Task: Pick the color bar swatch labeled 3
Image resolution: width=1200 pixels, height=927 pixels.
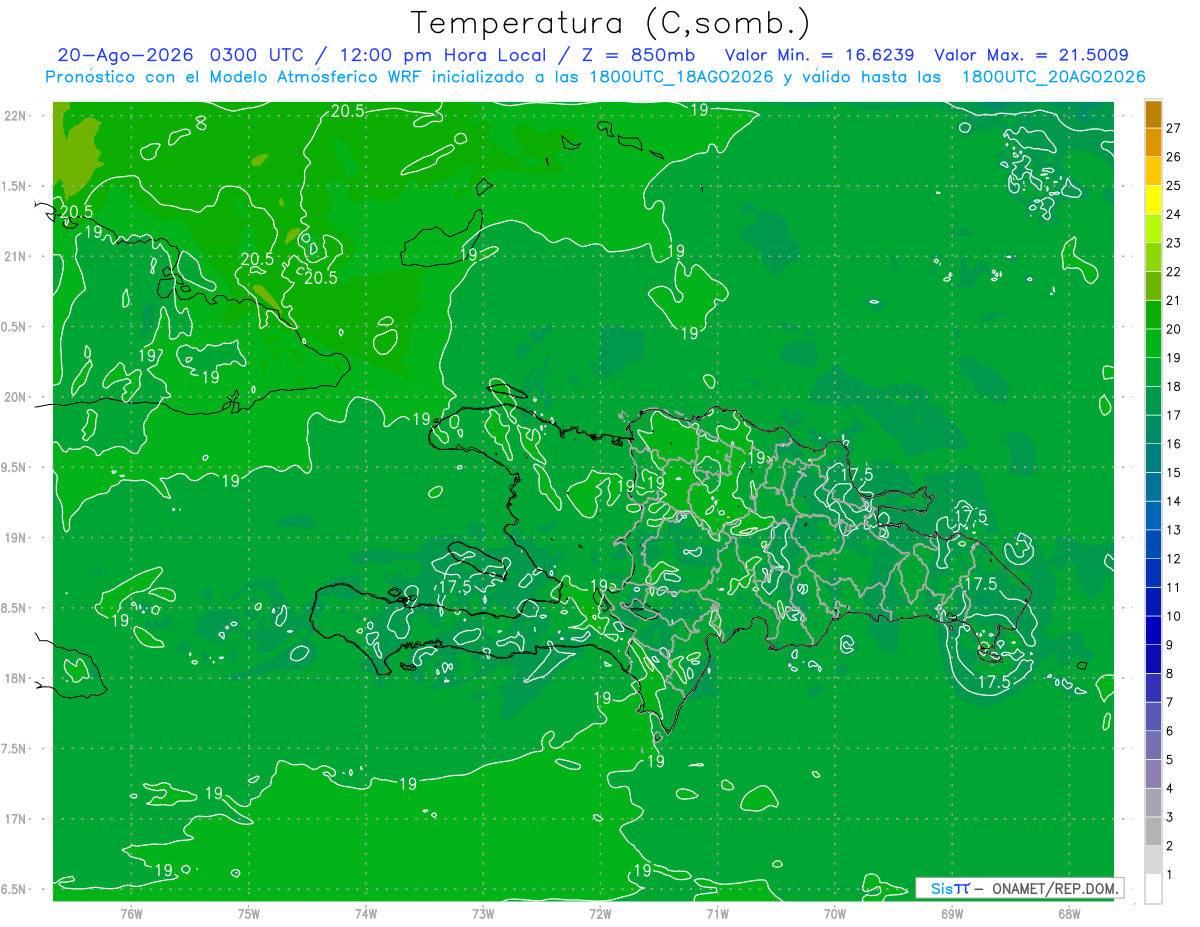Action: tap(1153, 803)
